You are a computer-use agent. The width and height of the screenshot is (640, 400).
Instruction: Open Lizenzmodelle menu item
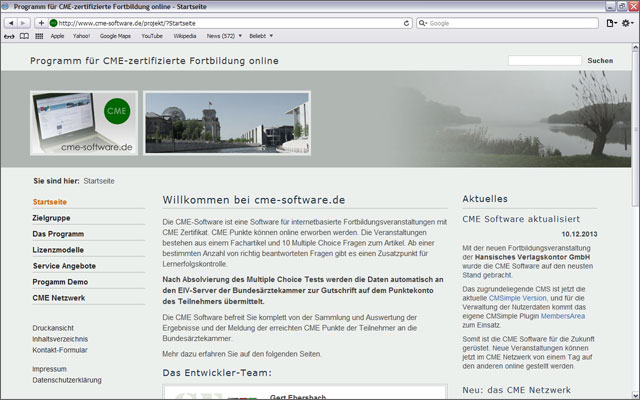point(58,250)
